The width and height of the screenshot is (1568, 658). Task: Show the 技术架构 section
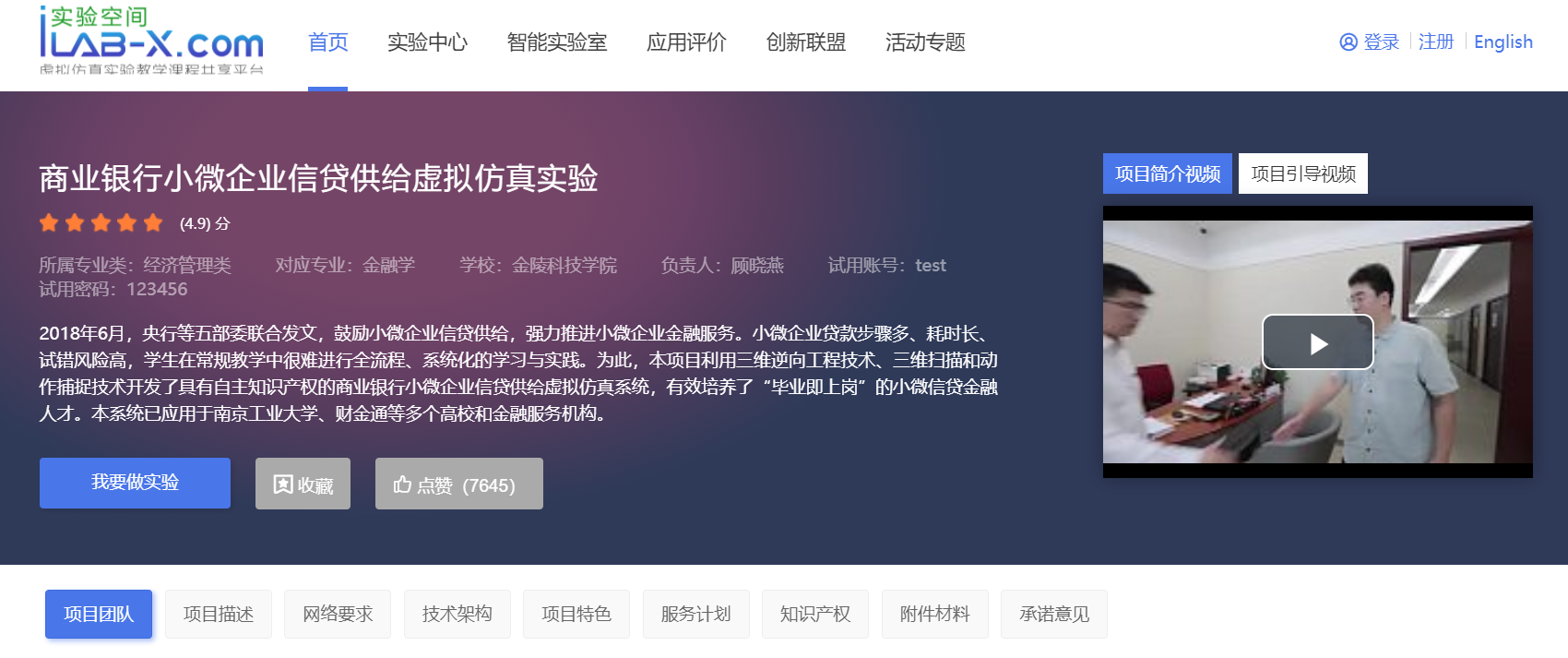(x=457, y=614)
